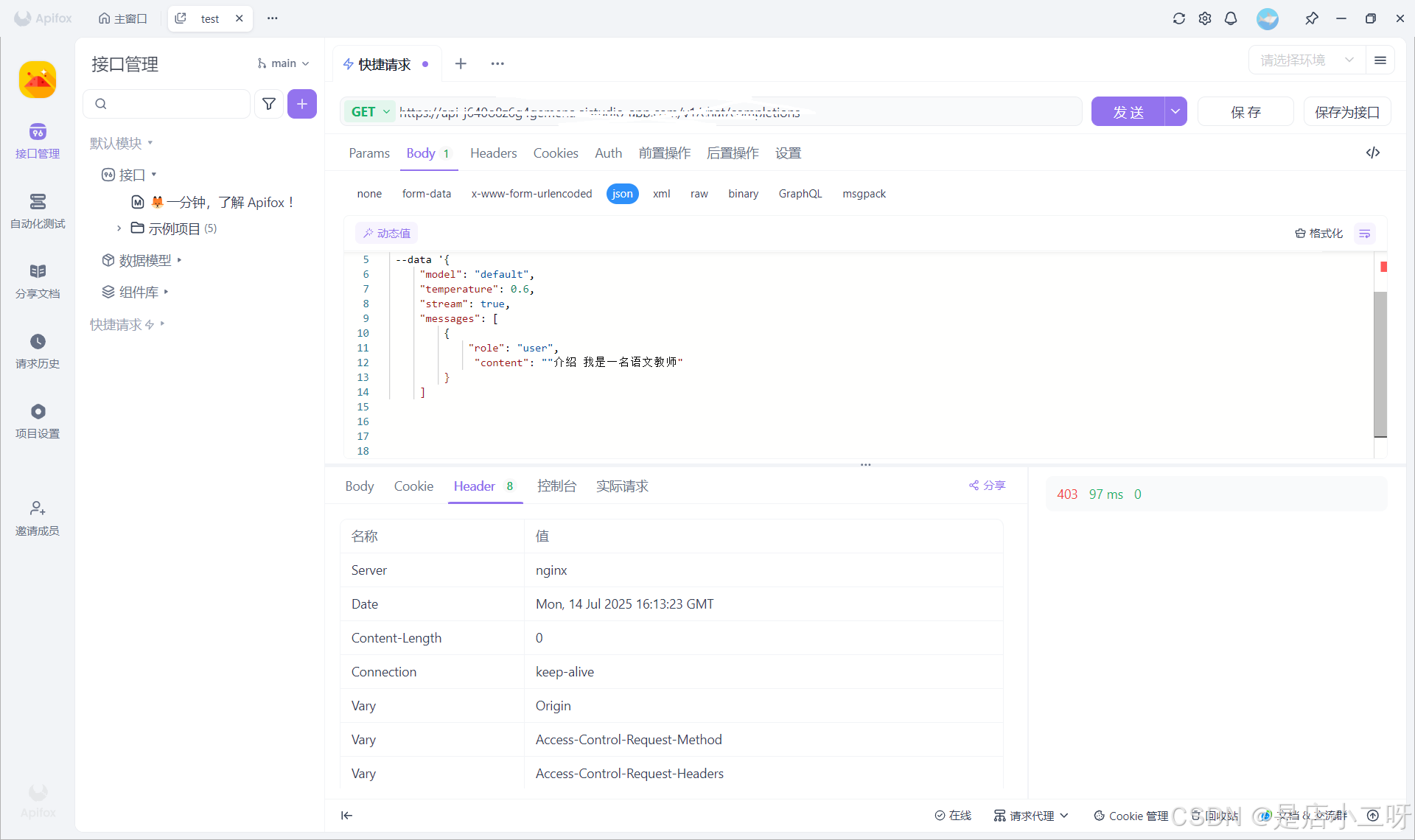The height and width of the screenshot is (840, 1415).
Task: Click the 保存 button
Action: pyautogui.click(x=1245, y=111)
